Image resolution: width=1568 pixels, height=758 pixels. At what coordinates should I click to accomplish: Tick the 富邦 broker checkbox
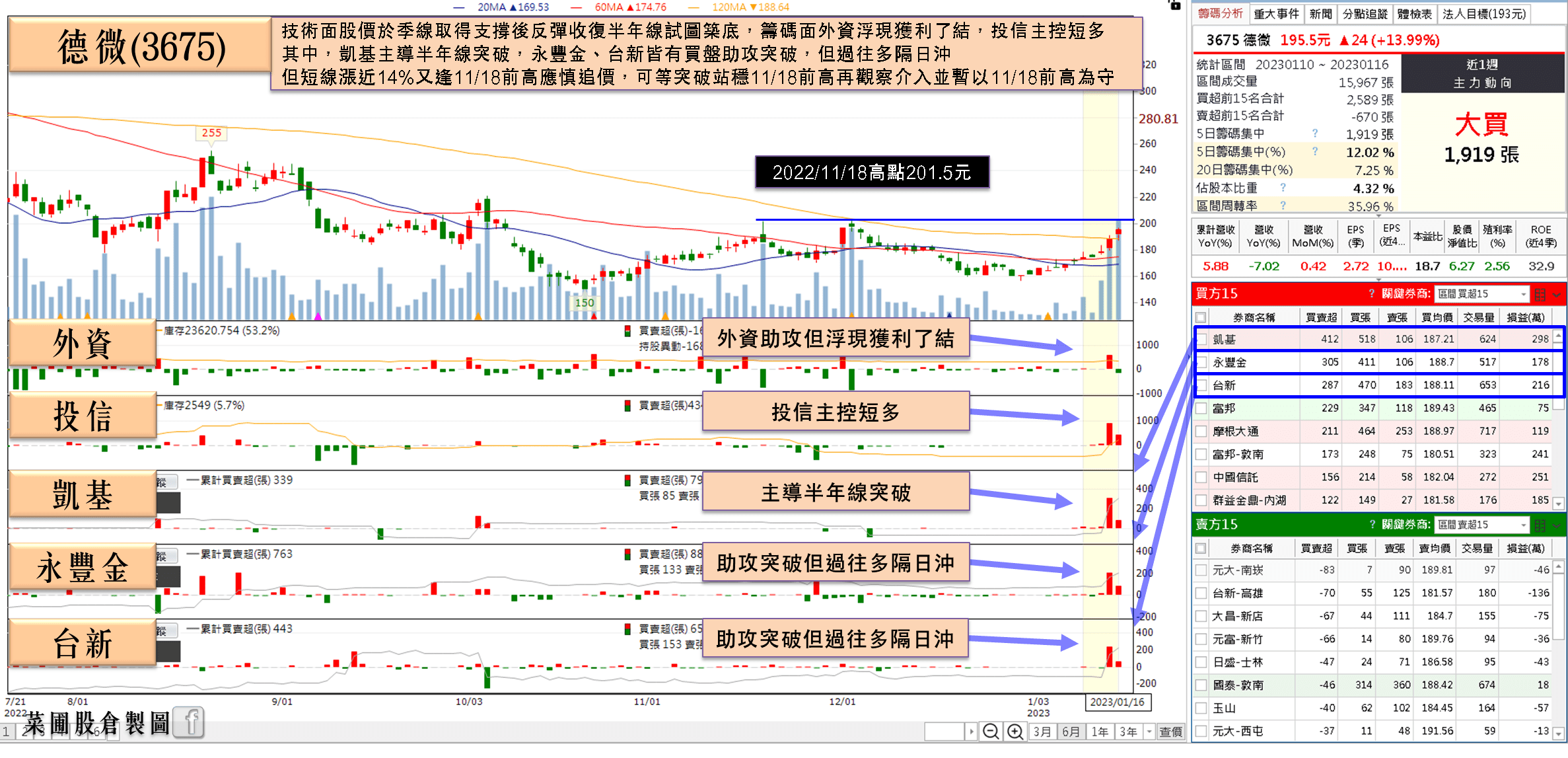(1201, 408)
